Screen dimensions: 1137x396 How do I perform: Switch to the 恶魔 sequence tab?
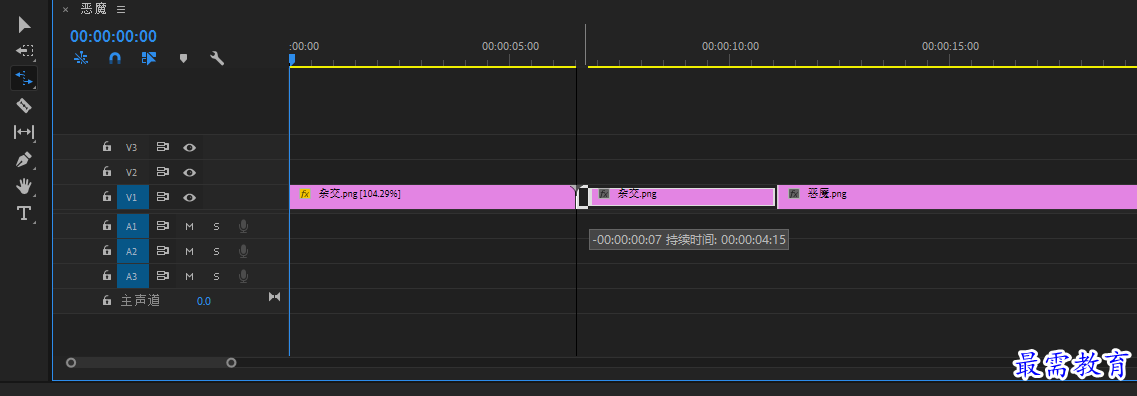94,9
